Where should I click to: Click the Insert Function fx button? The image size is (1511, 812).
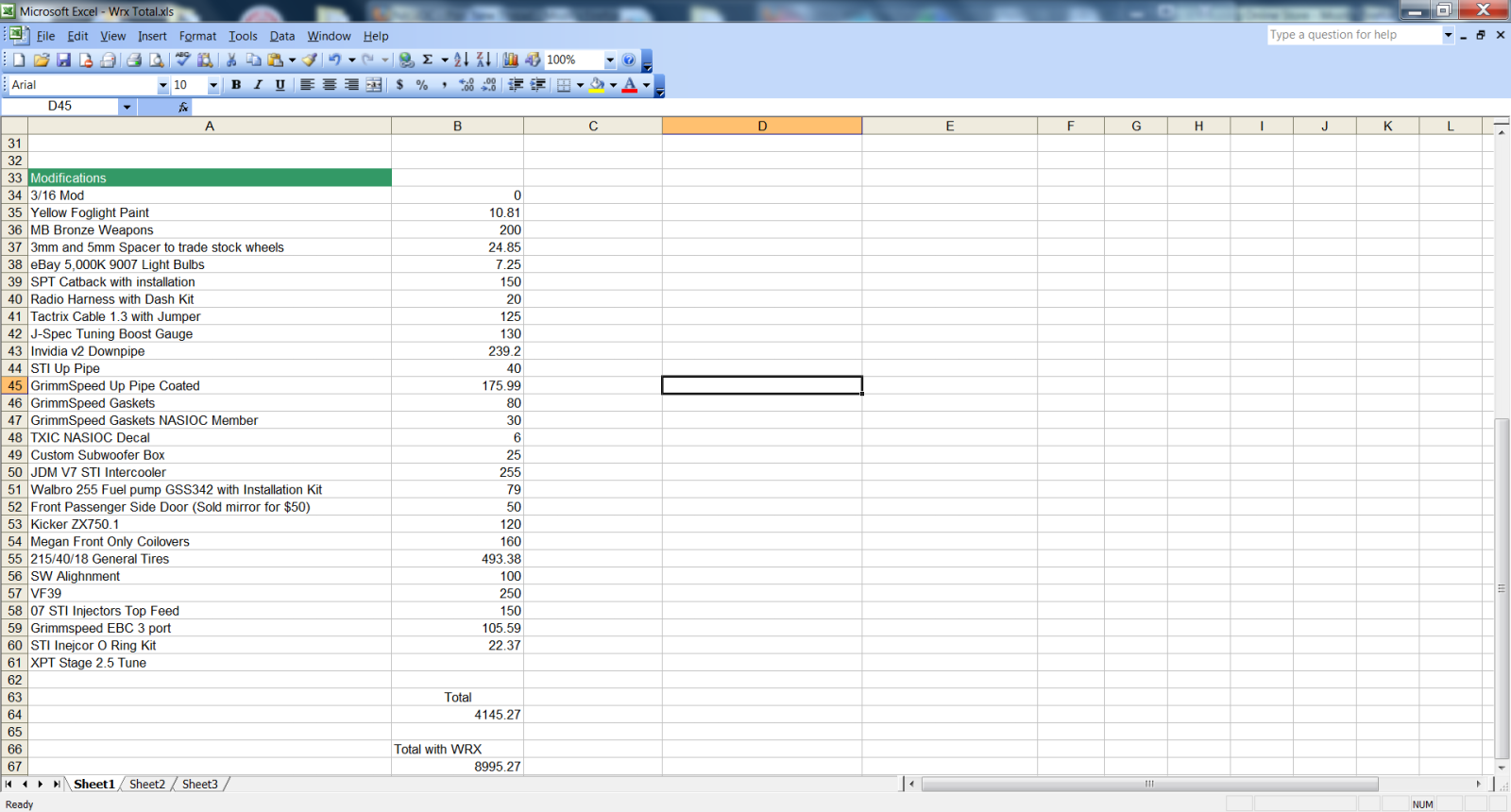point(183,107)
